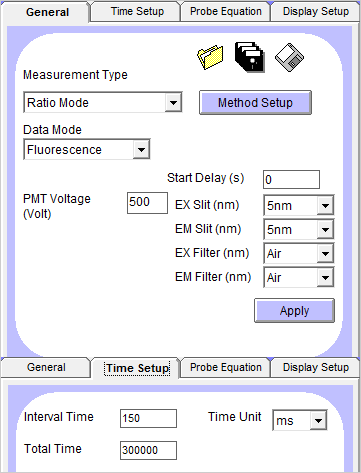
Task: Click the Start Delay (s) label
Action: (x=206, y=178)
